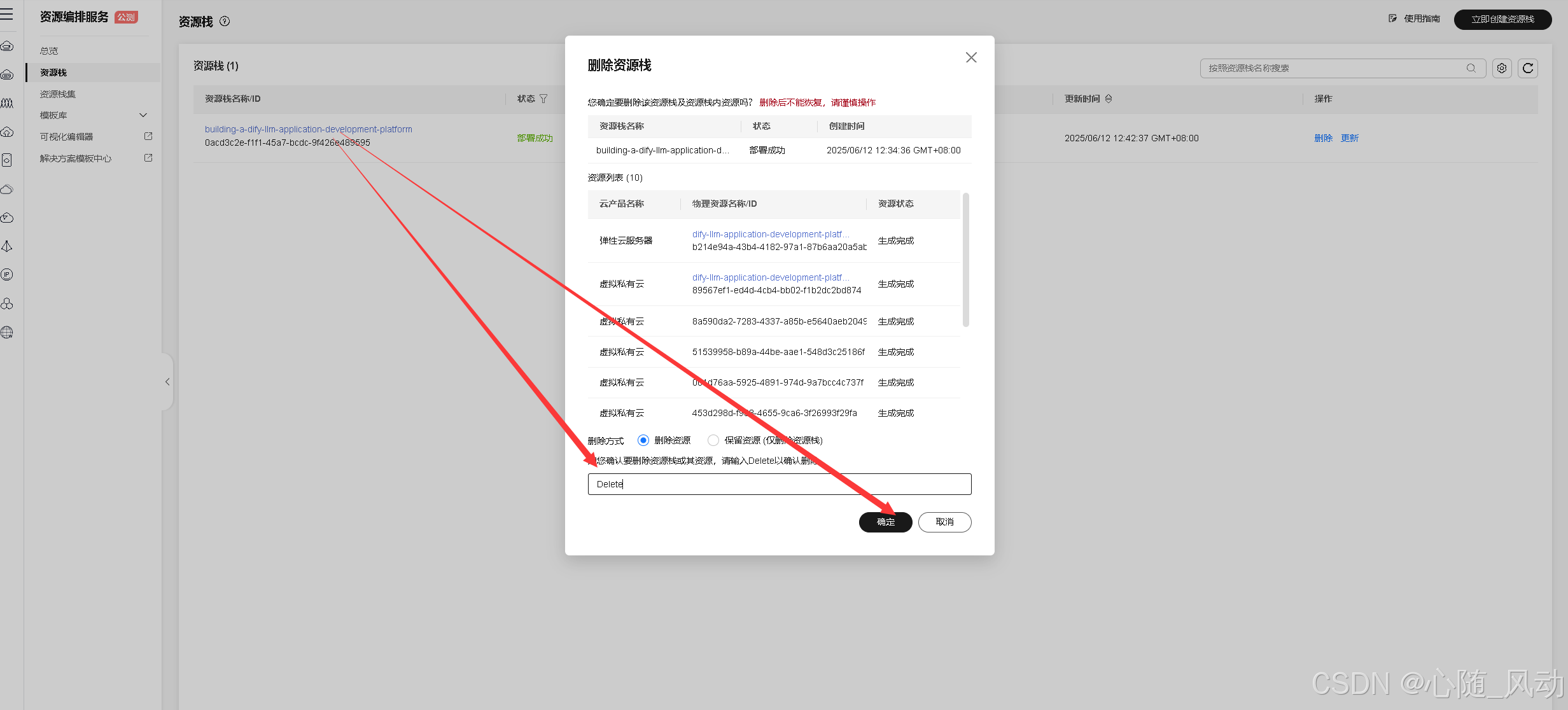Click the settings gear icon near search

[1502, 68]
